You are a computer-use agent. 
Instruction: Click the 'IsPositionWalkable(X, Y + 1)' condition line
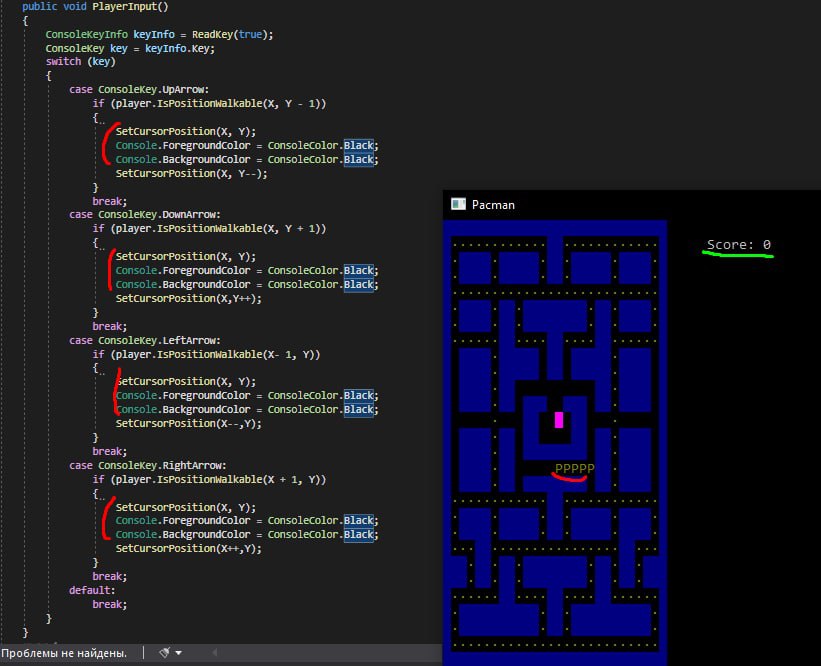tap(209, 229)
